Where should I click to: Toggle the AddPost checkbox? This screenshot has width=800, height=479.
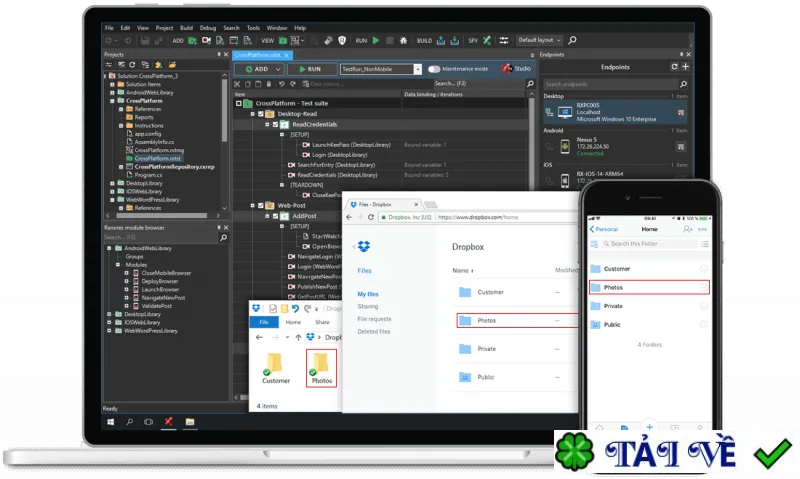276,216
